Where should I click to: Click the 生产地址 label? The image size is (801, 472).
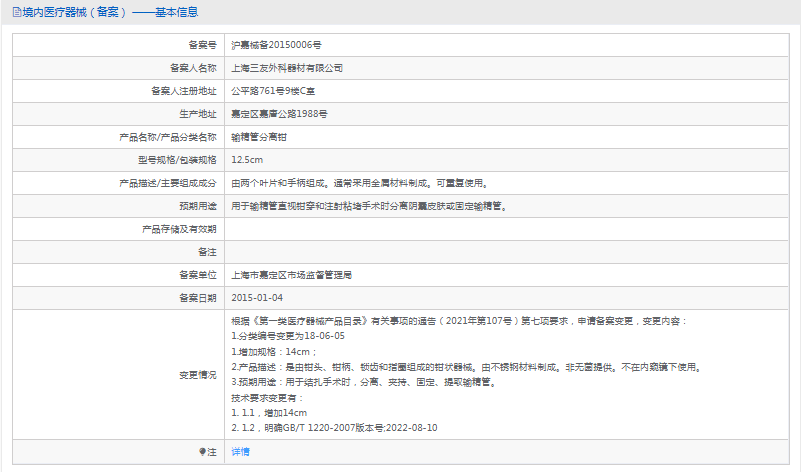click(x=198, y=114)
